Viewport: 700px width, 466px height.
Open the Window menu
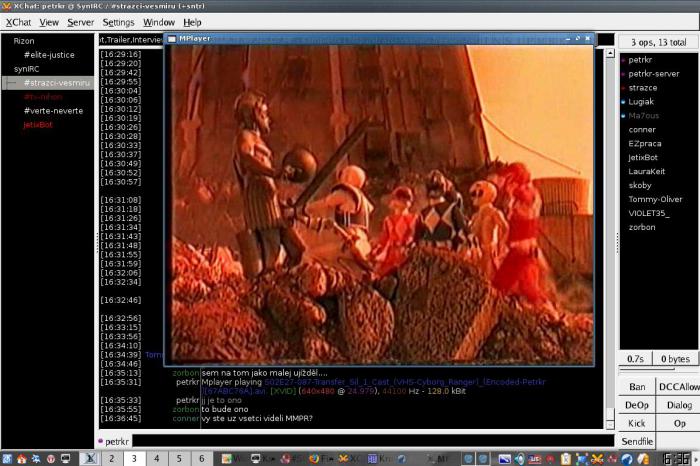(158, 22)
